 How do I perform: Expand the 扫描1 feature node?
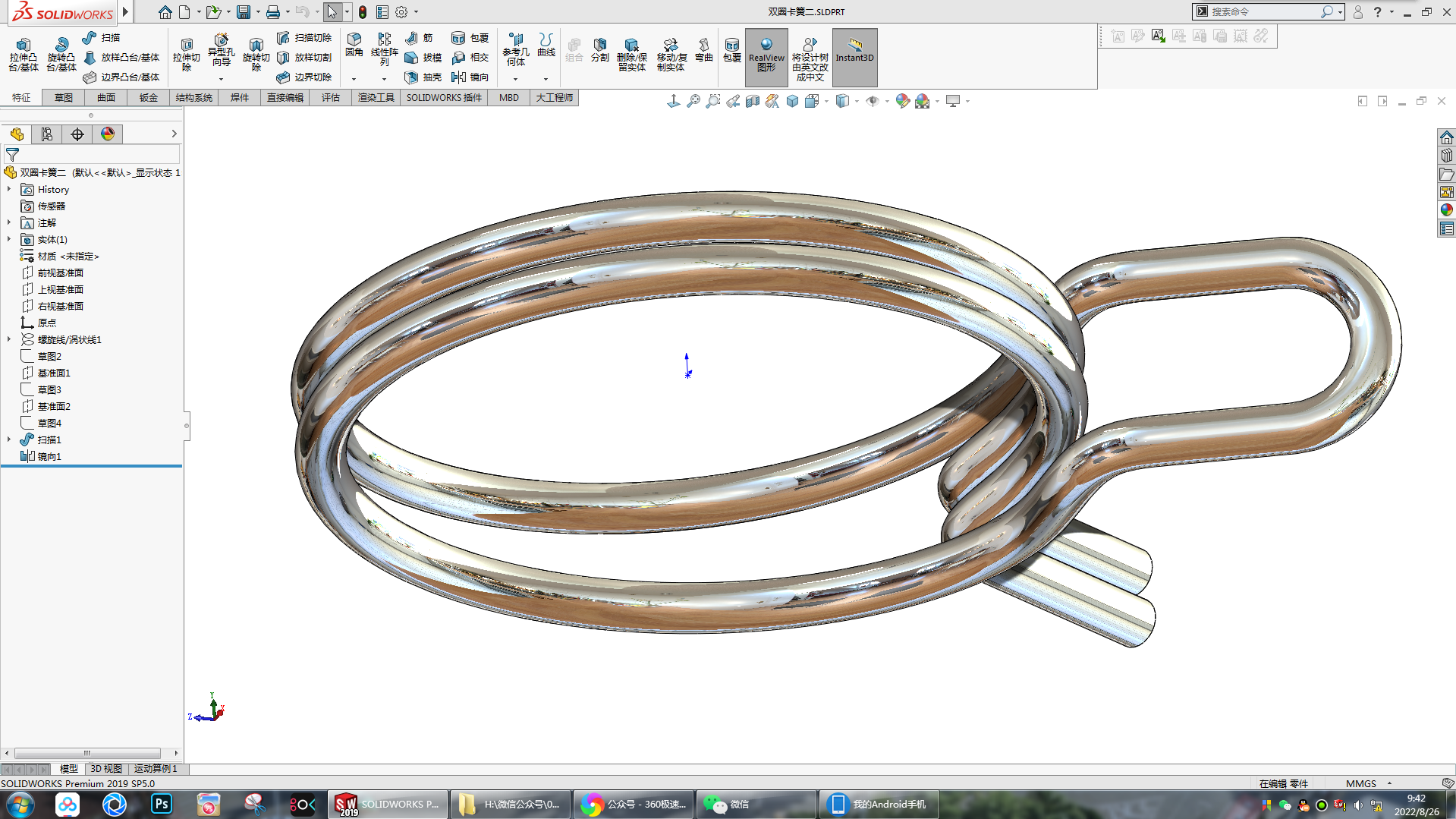tap(9, 440)
